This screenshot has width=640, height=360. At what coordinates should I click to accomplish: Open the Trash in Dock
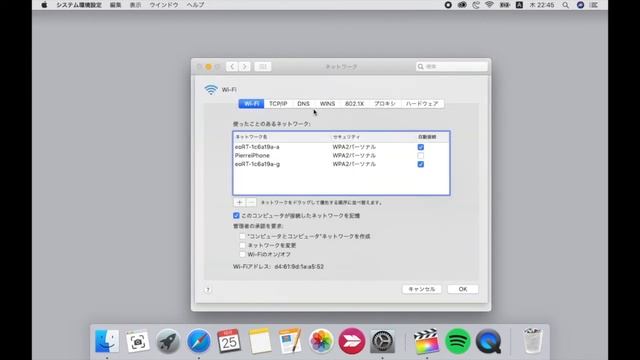click(x=533, y=341)
